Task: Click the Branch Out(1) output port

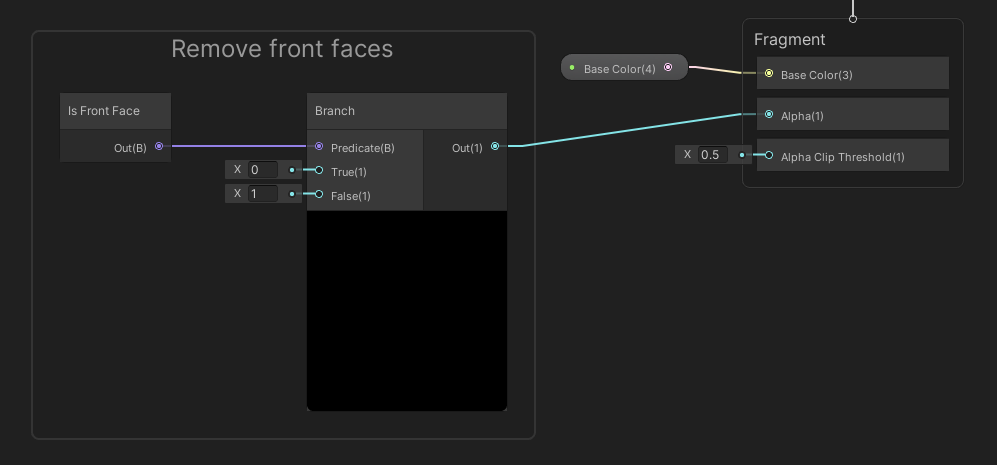Action: 495,146
